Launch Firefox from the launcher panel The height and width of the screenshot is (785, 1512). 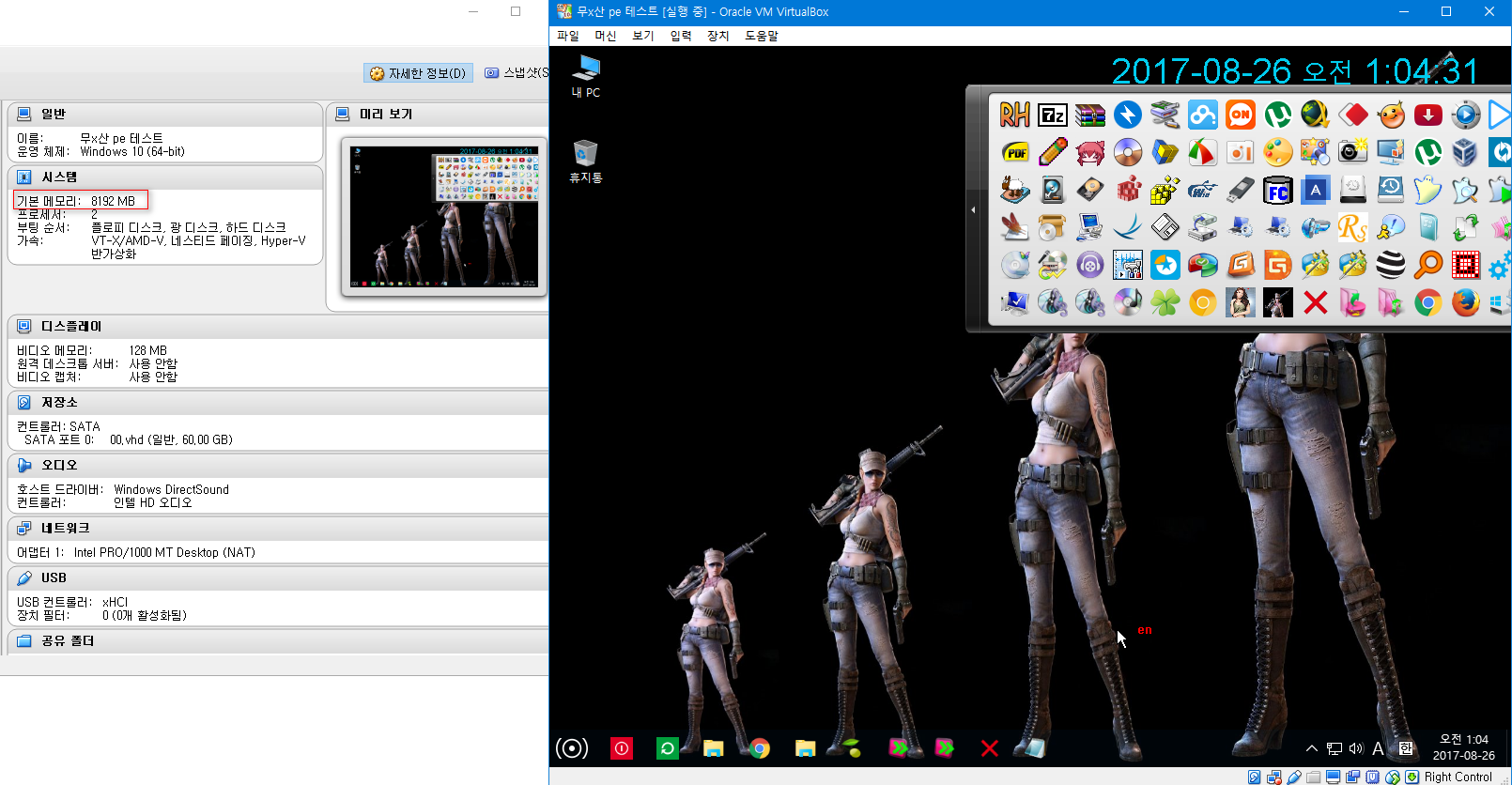(x=1466, y=302)
